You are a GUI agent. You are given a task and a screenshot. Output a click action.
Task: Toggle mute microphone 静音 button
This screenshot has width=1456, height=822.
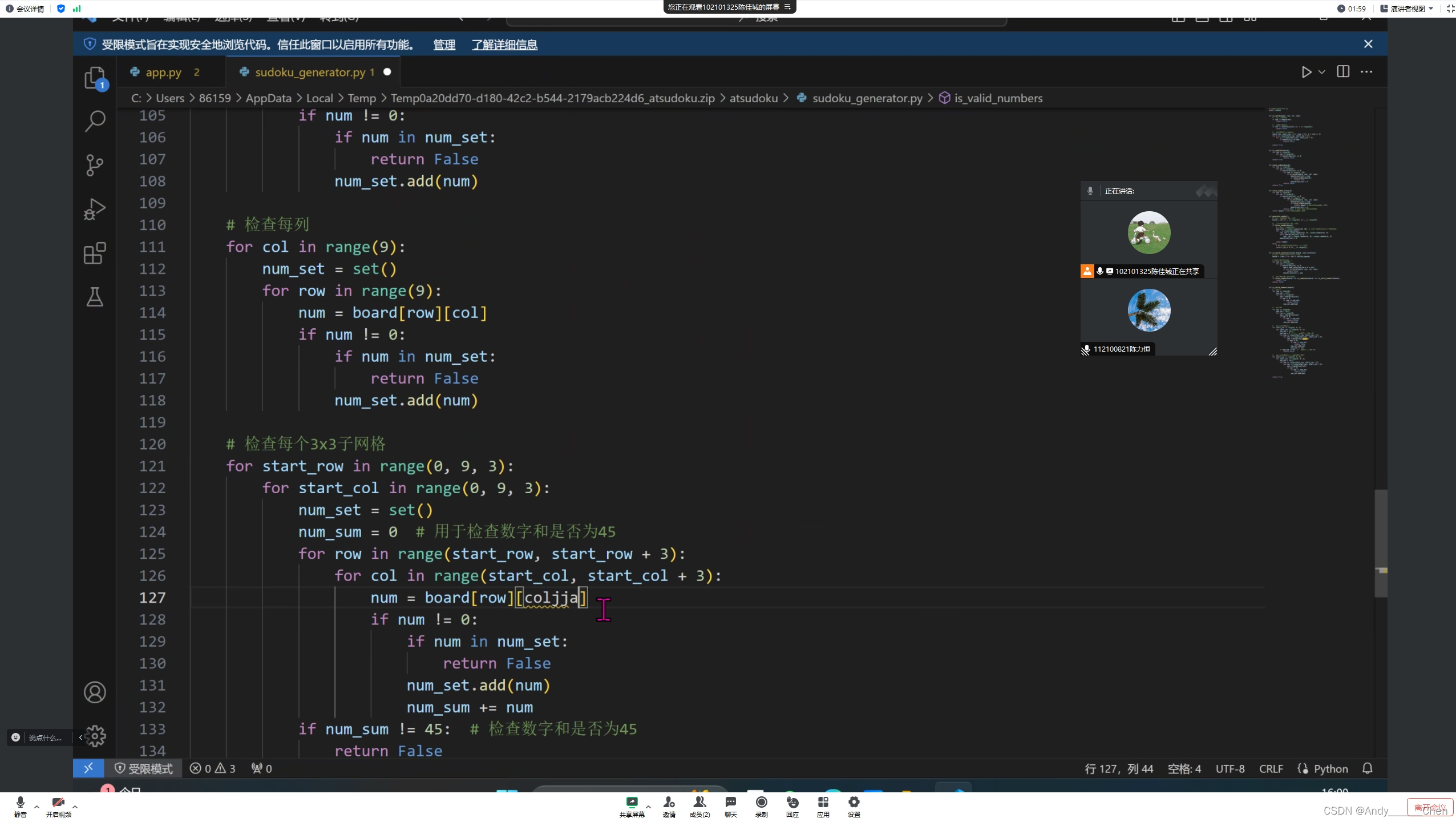coord(20,807)
